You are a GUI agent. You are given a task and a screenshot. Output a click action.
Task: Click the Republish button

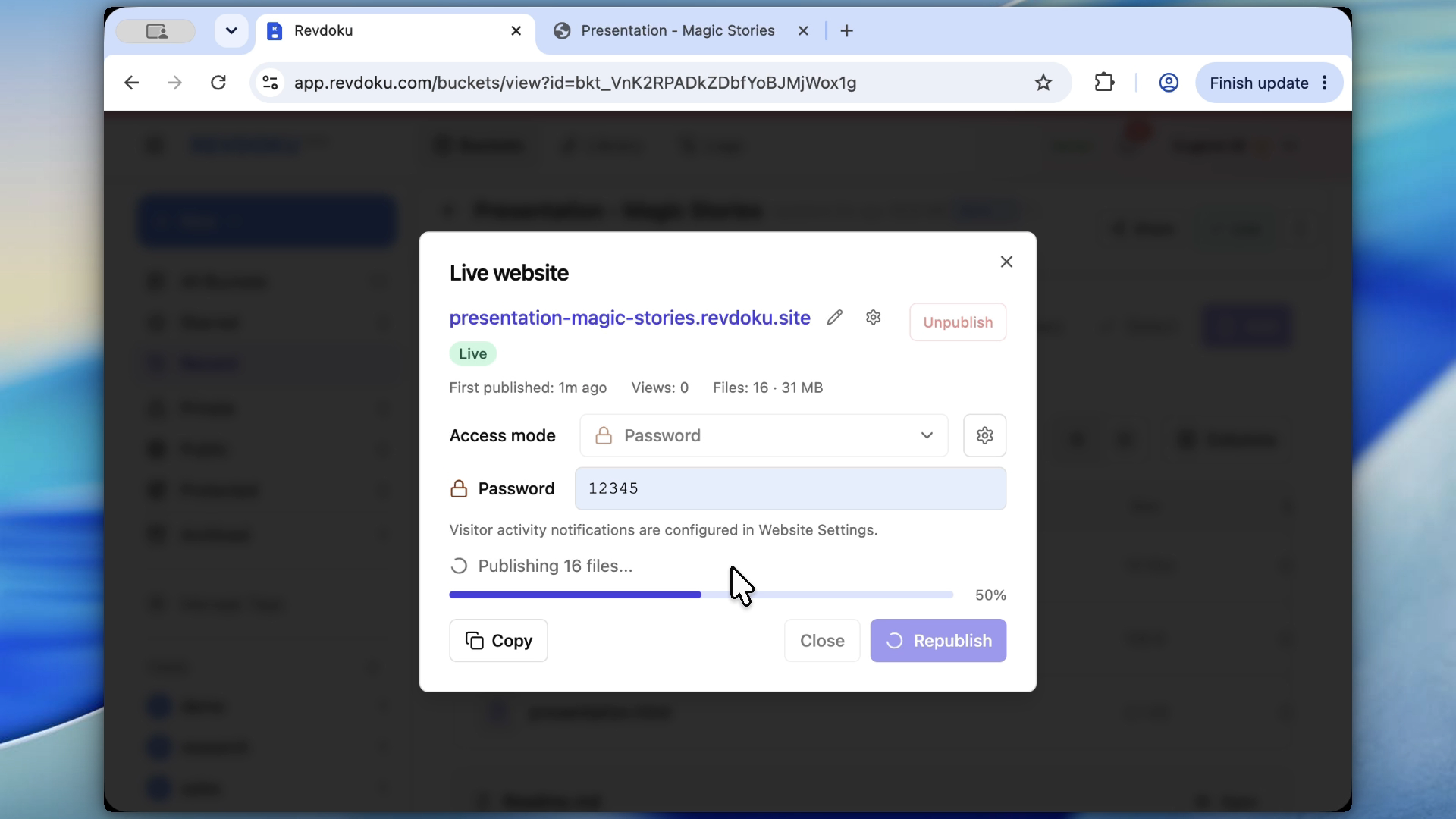938,641
